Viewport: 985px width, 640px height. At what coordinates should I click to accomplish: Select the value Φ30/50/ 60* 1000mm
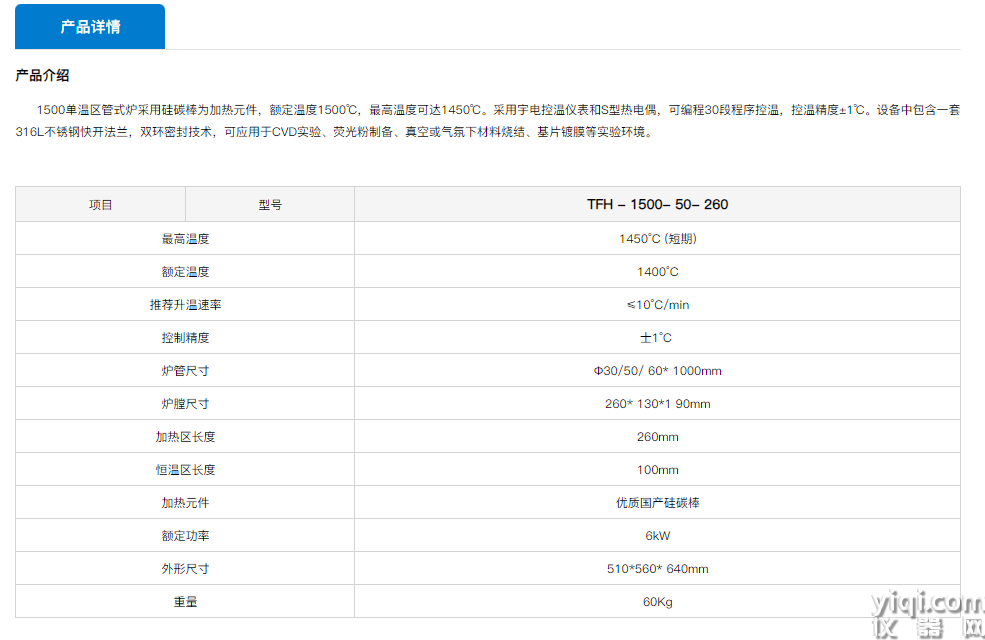point(657,371)
